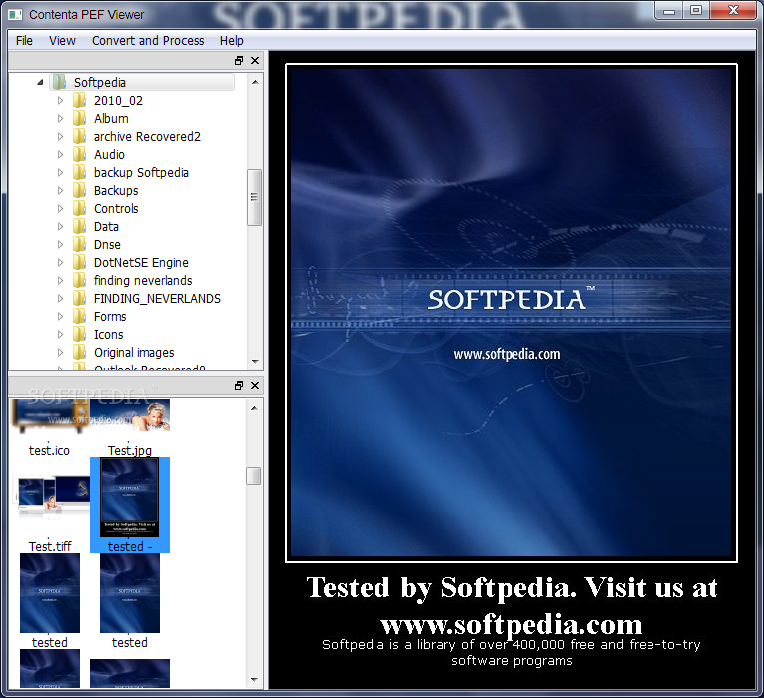764x698 pixels.
Task: Select the Forms folder label
Action: (x=110, y=317)
